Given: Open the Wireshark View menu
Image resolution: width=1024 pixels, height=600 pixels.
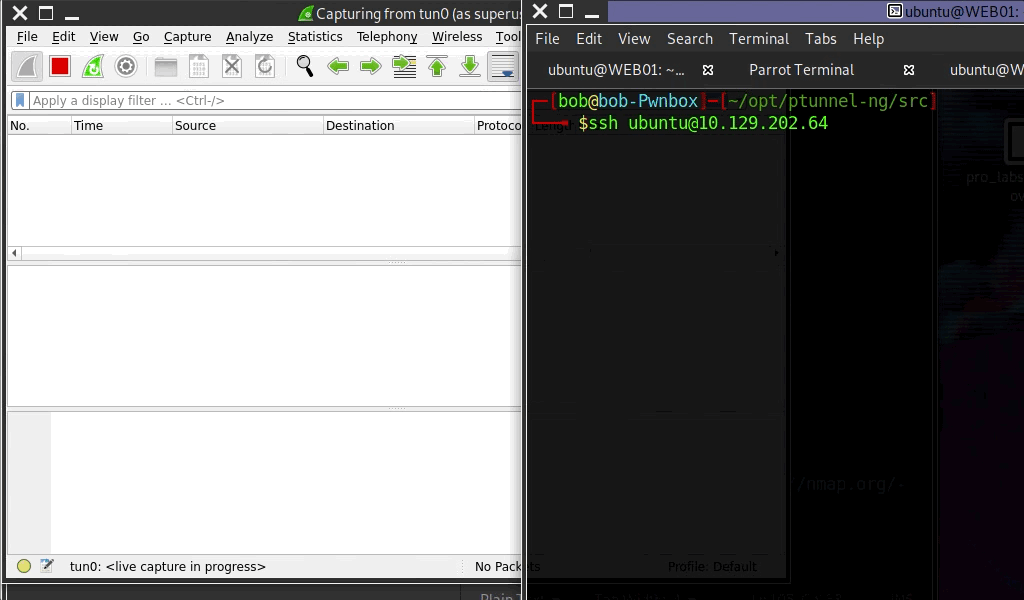Looking at the screenshot, I should (104, 37).
